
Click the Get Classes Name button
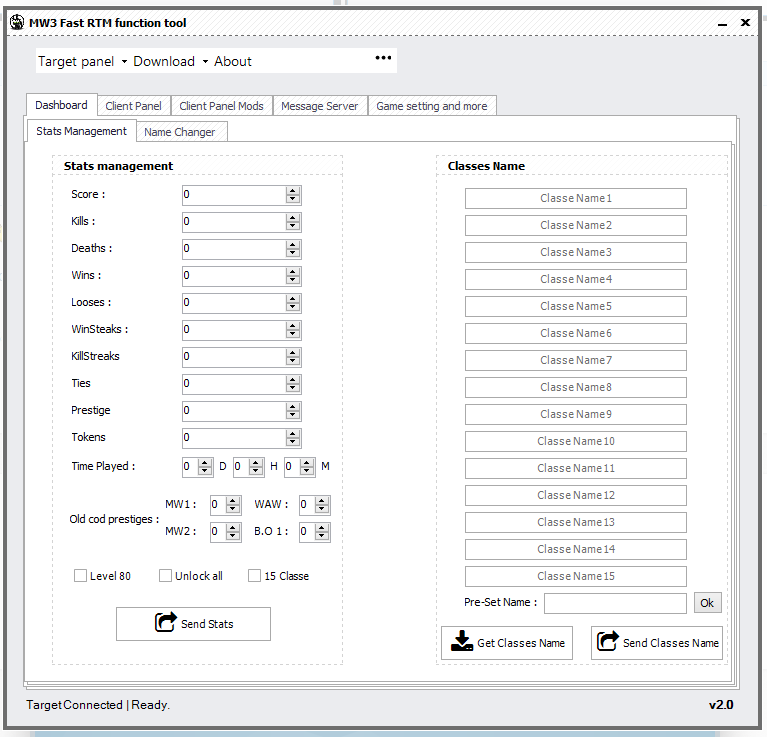[507, 643]
